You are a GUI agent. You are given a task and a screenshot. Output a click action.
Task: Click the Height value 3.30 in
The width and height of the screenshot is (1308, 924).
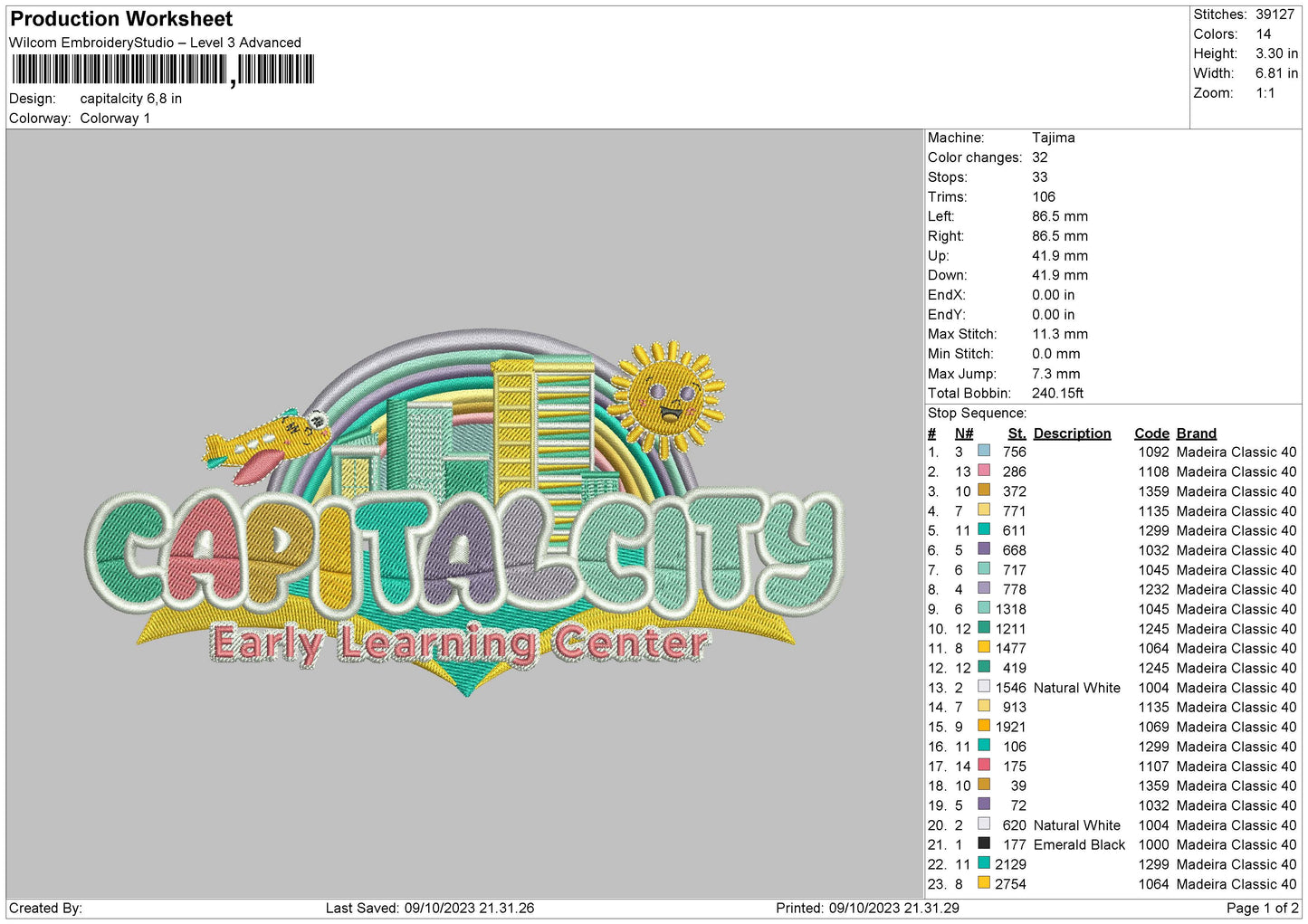pos(1276,53)
